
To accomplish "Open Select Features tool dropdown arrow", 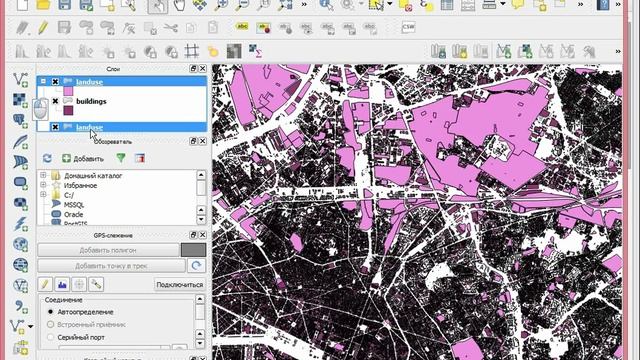I will [390, 4].
